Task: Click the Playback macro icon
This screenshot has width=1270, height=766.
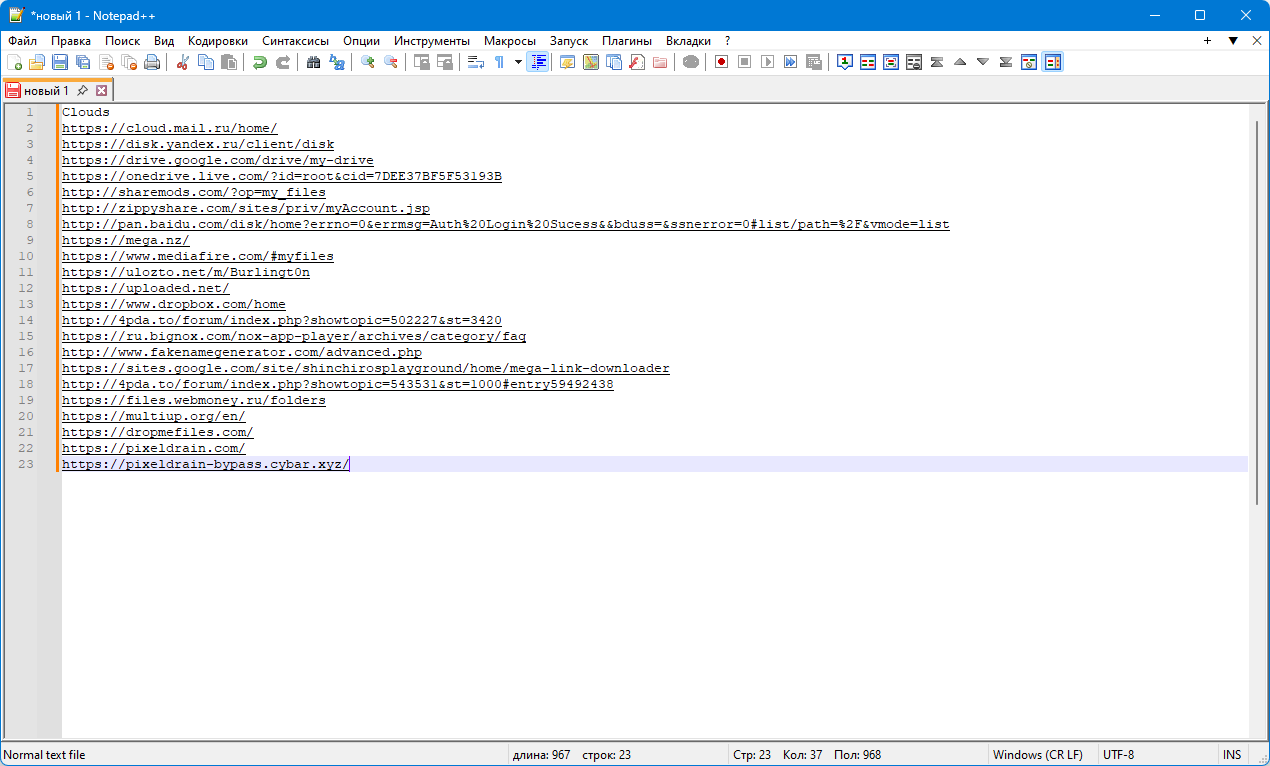Action: click(767, 62)
